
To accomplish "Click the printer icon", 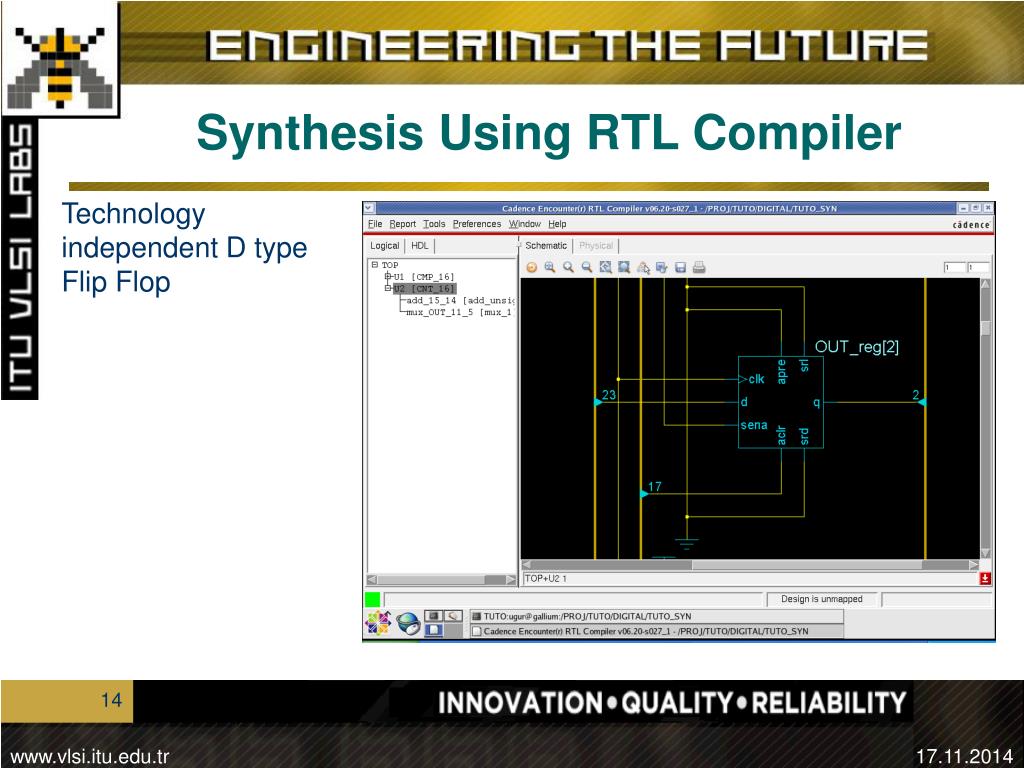I will pyautogui.click(x=699, y=267).
